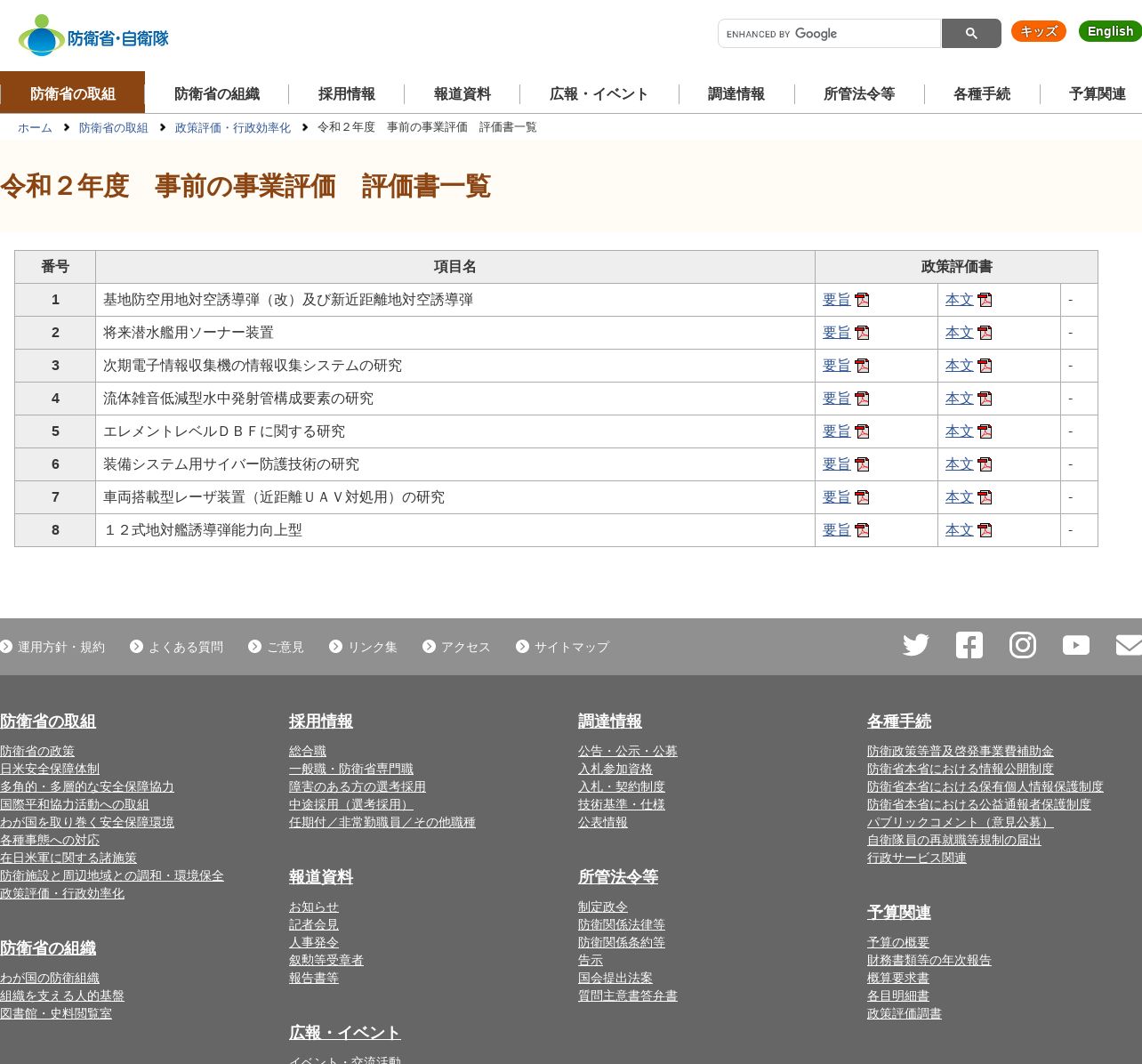
Task: Click PDF icon beside 要旨 in row 1
Action: coord(862,300)
